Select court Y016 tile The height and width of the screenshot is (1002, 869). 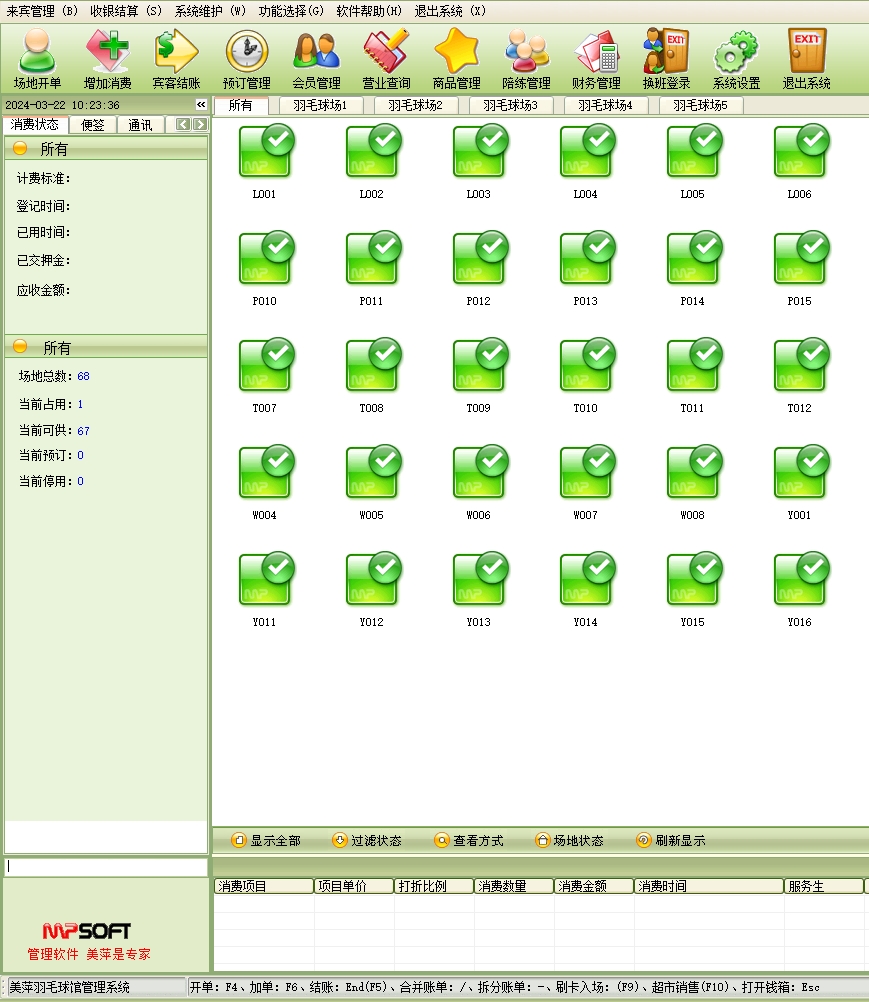coord(800,583)
